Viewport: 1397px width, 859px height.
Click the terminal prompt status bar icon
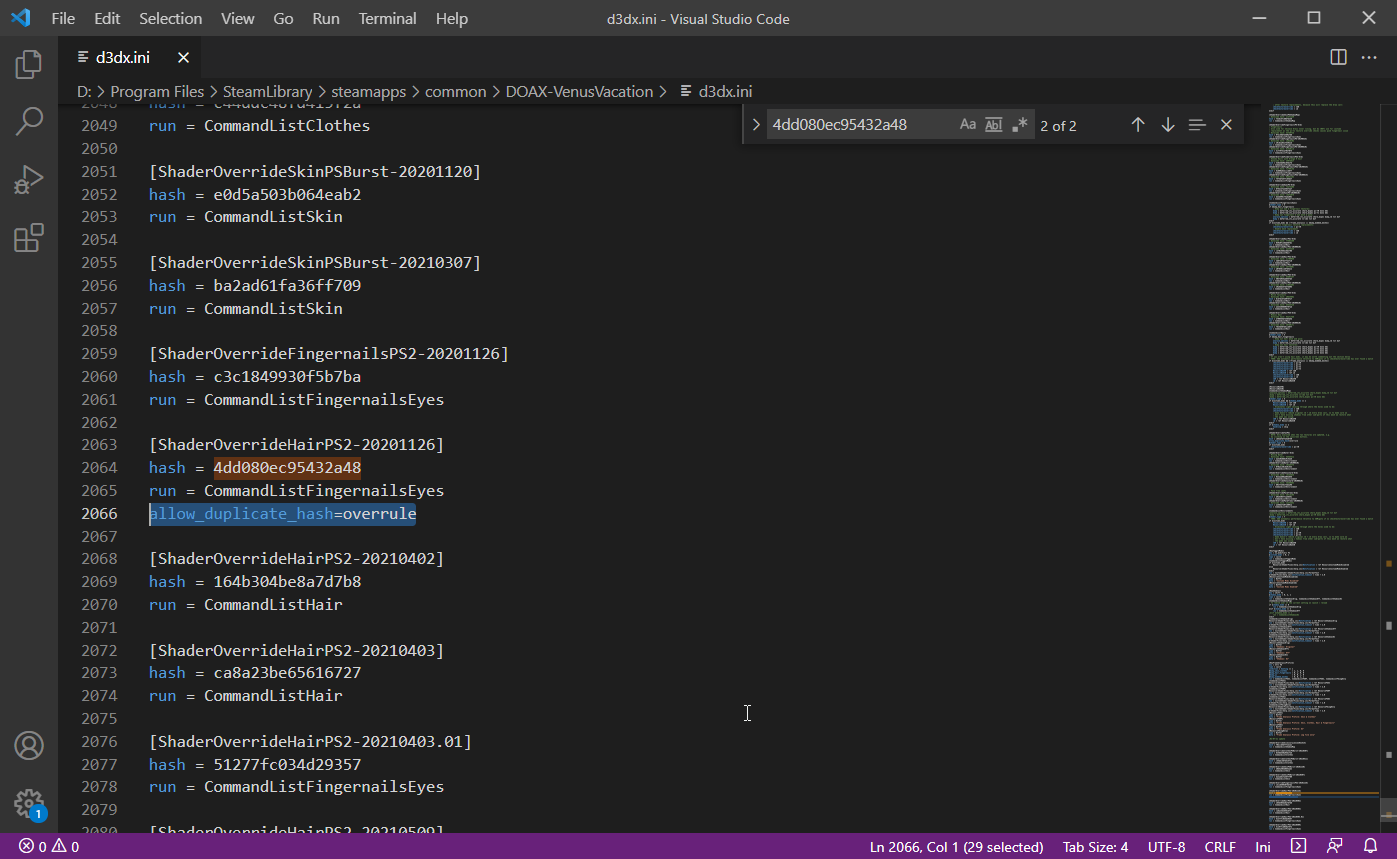click(1298, 847)
